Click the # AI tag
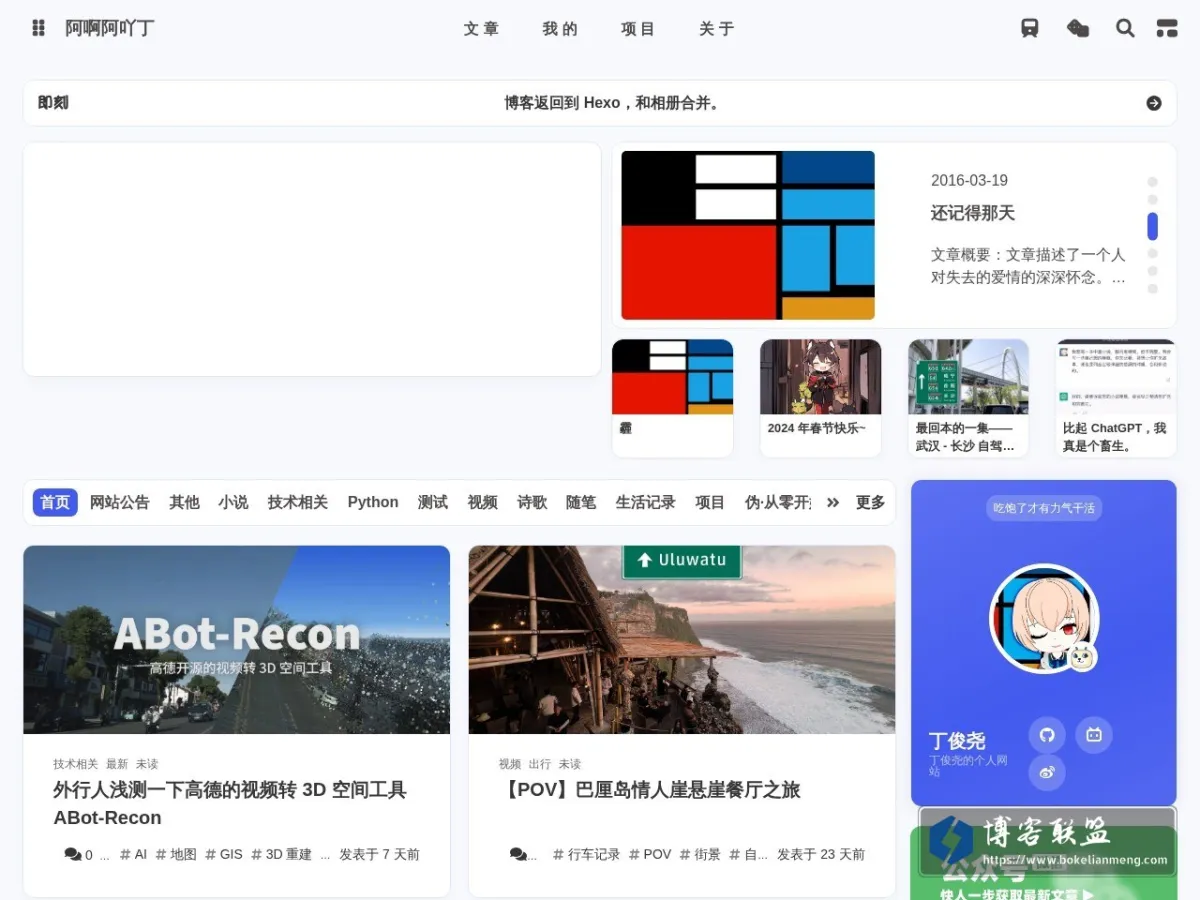The image size is (1200, 900). click(x=133, y=854)
